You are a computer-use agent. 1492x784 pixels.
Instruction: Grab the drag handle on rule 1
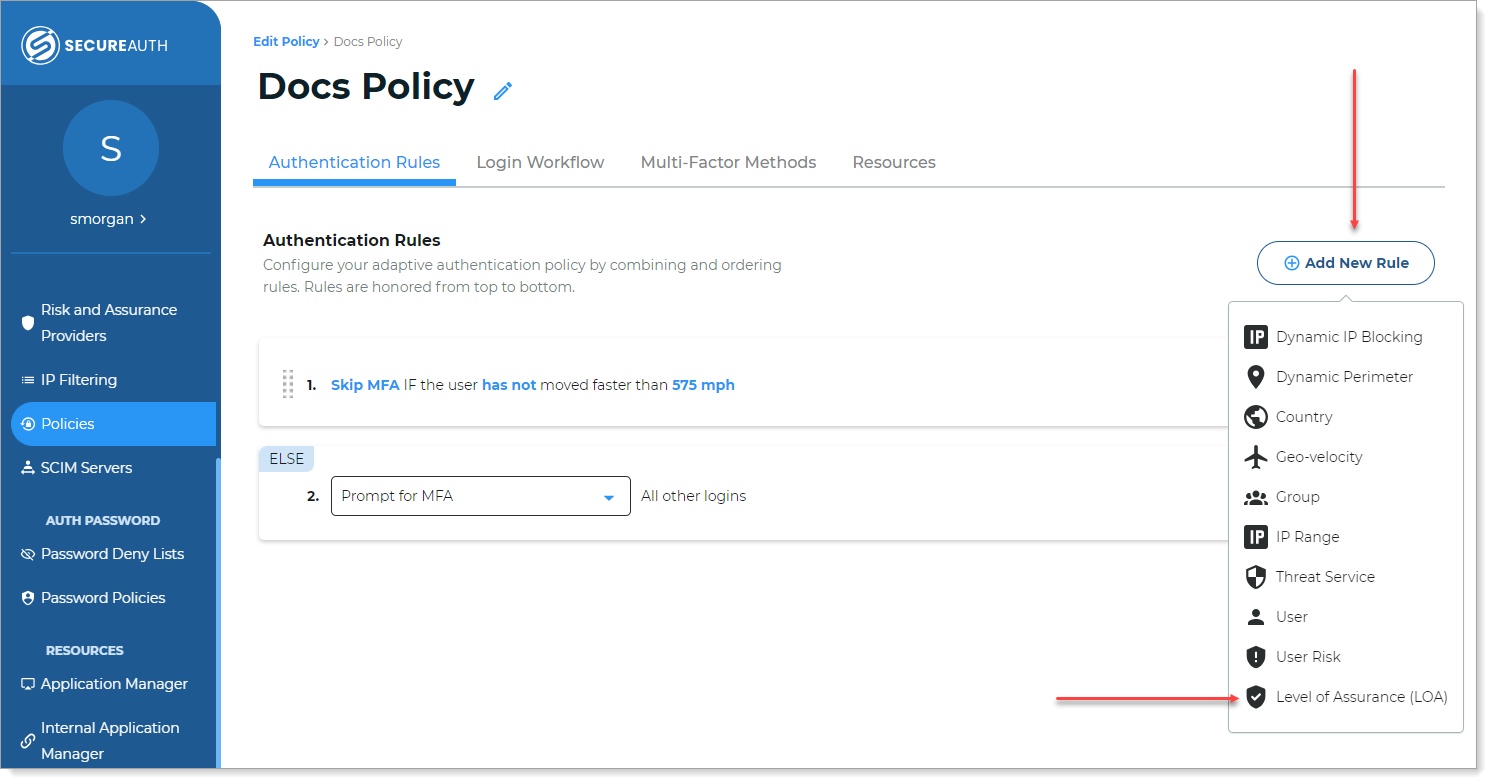point(288,384)
